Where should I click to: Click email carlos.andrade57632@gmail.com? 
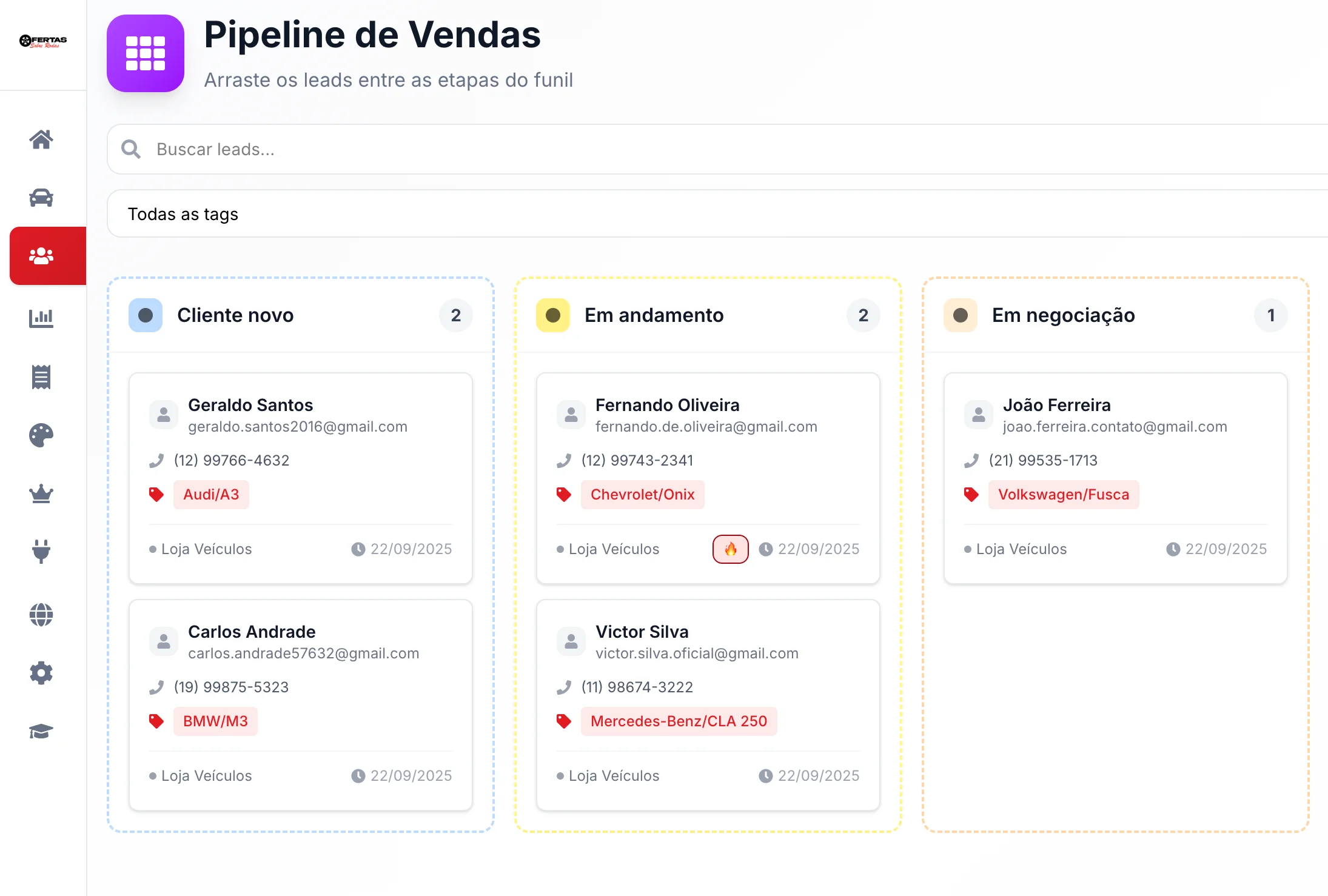[x=303, y=654]
